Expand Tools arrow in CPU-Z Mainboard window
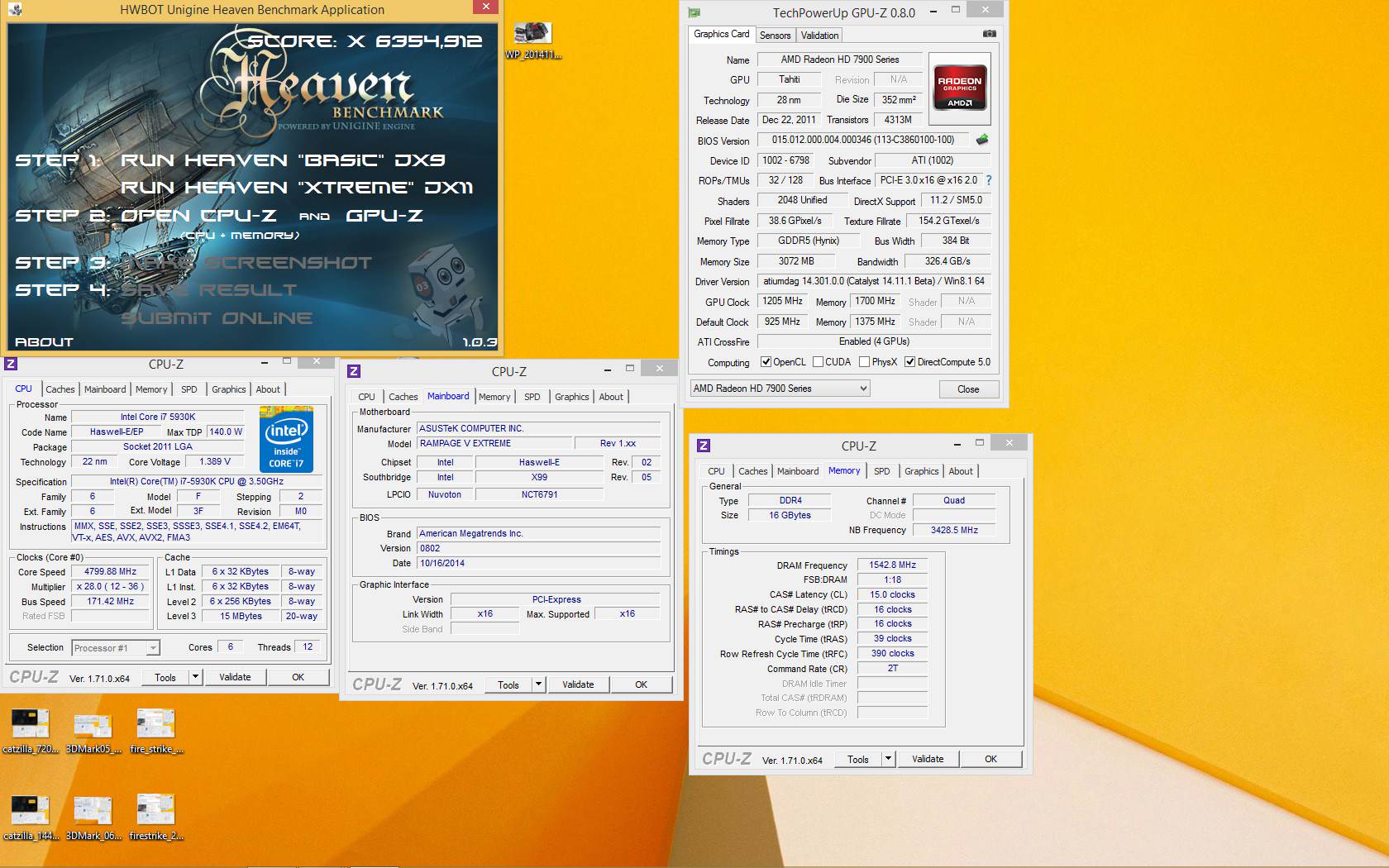 pyautogui.click(x=539, y=684)
